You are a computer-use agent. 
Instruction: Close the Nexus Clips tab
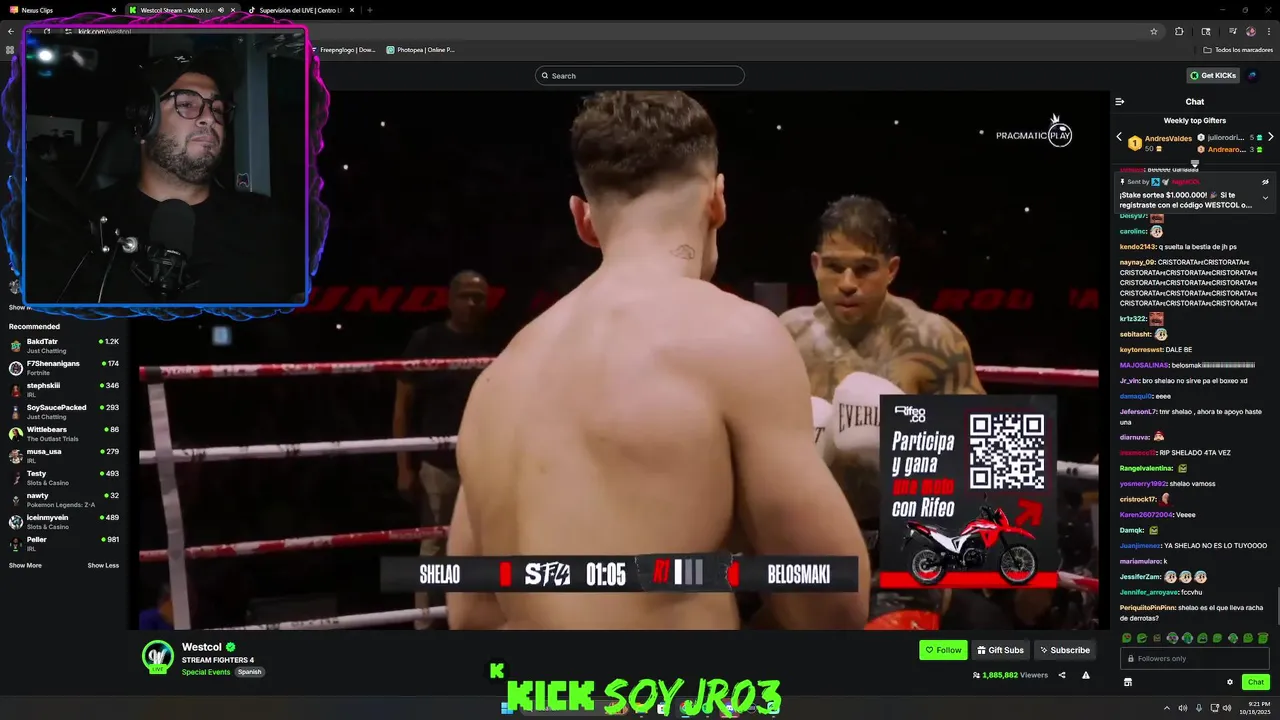[114, 10]
